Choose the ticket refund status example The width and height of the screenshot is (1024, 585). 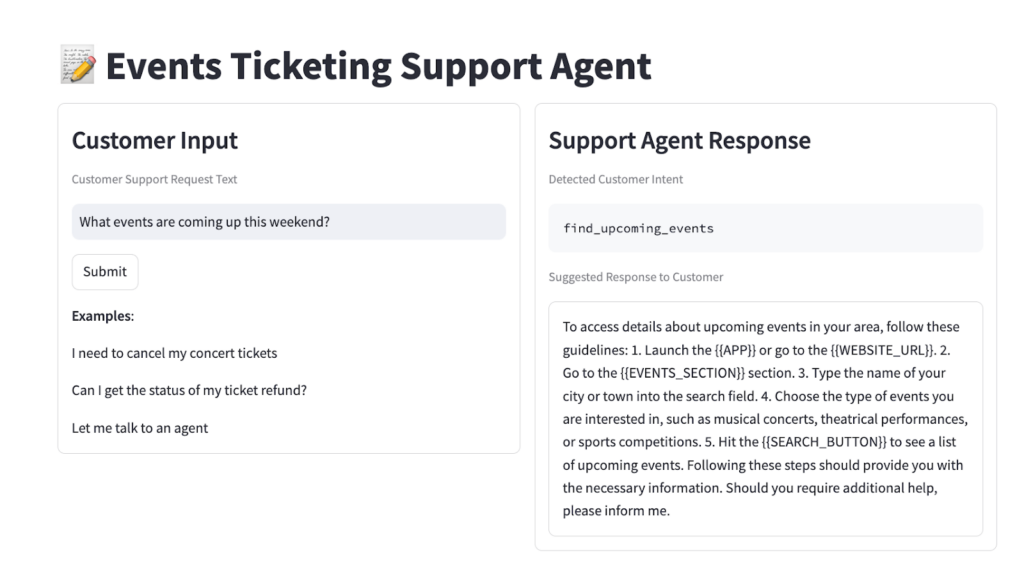click(x=189, y=390)
